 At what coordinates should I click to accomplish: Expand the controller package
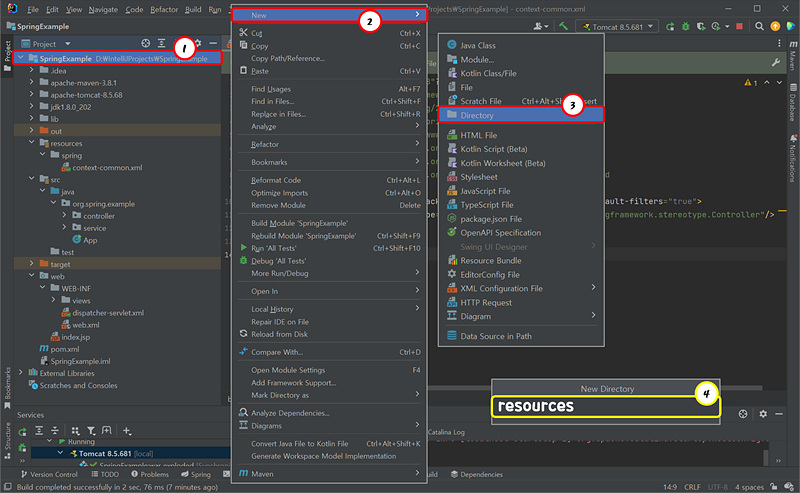coord(64,216)
